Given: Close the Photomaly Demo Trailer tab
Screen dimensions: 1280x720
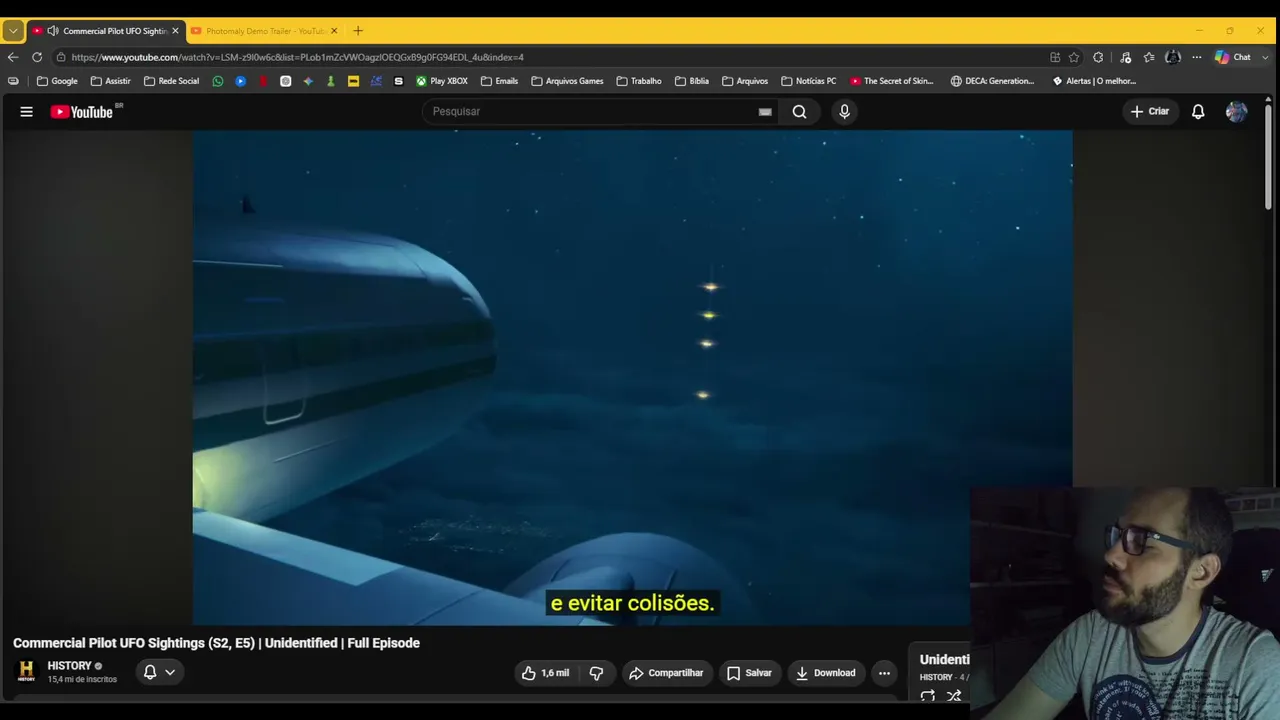Looking at the screenshot, I should tap(334, 31).
